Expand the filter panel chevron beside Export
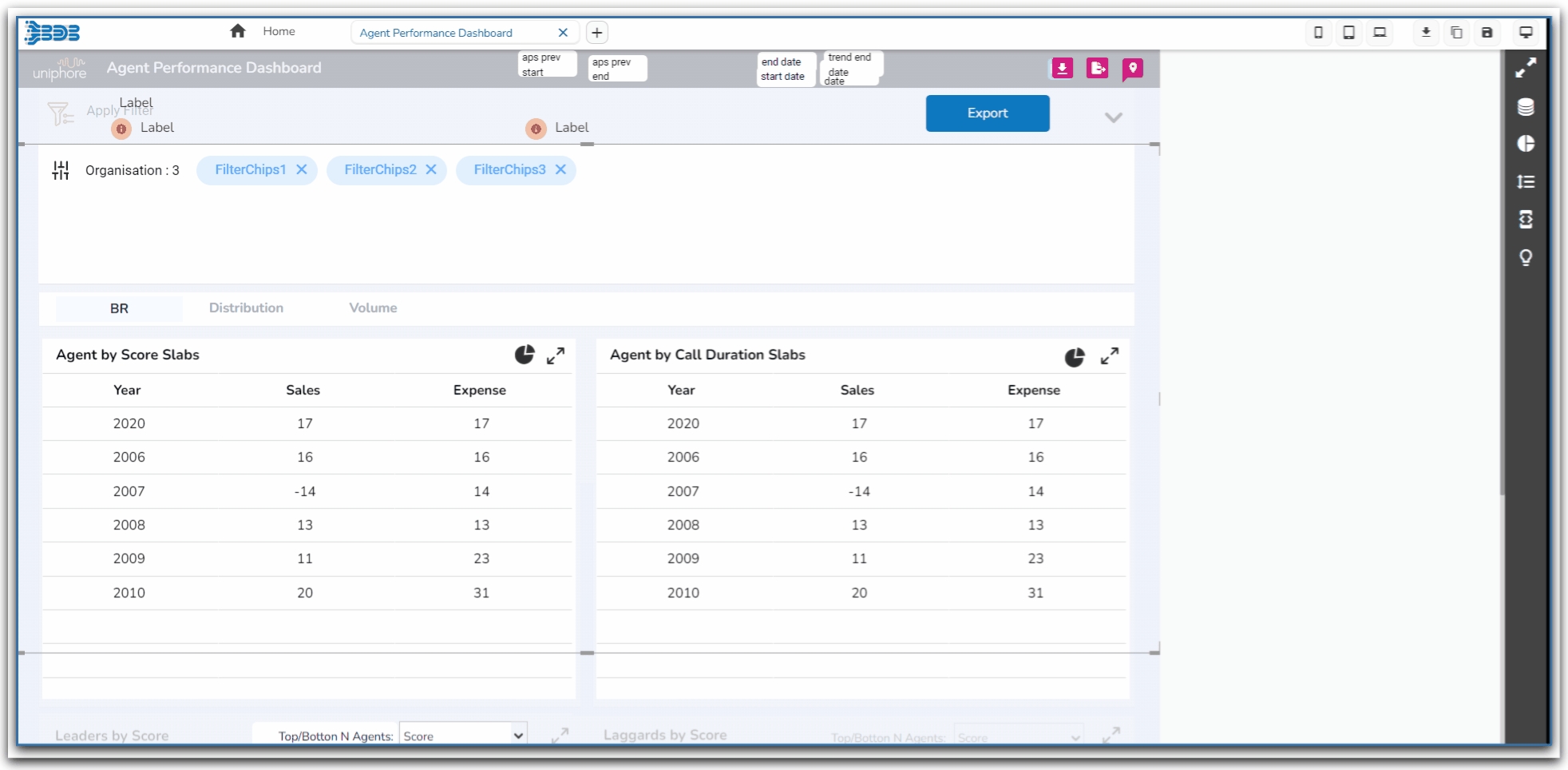Viewport: 1568px width, 770px height. click(1113, 117)
